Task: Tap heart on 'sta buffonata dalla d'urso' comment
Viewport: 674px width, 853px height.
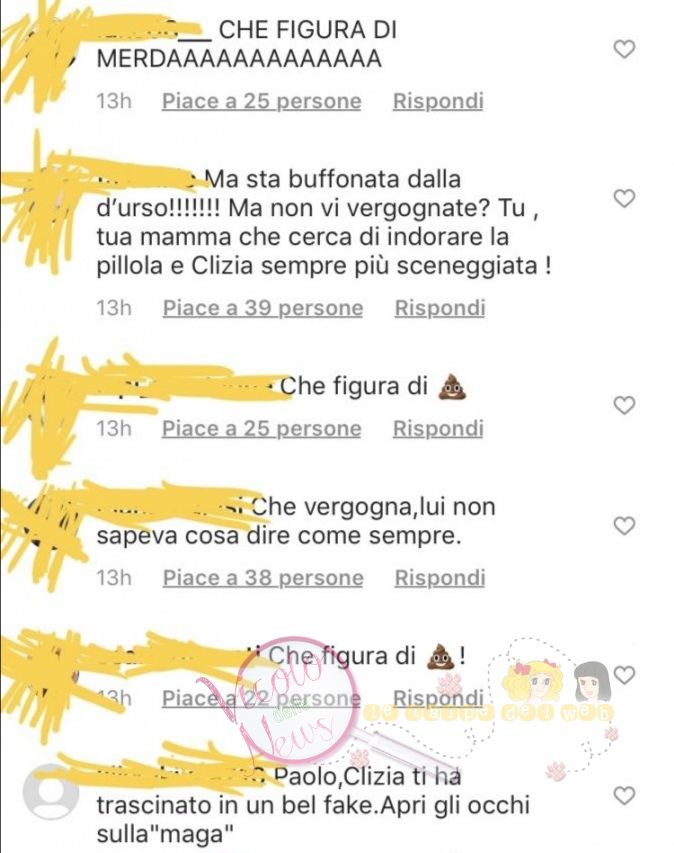Action: [624, 199]
